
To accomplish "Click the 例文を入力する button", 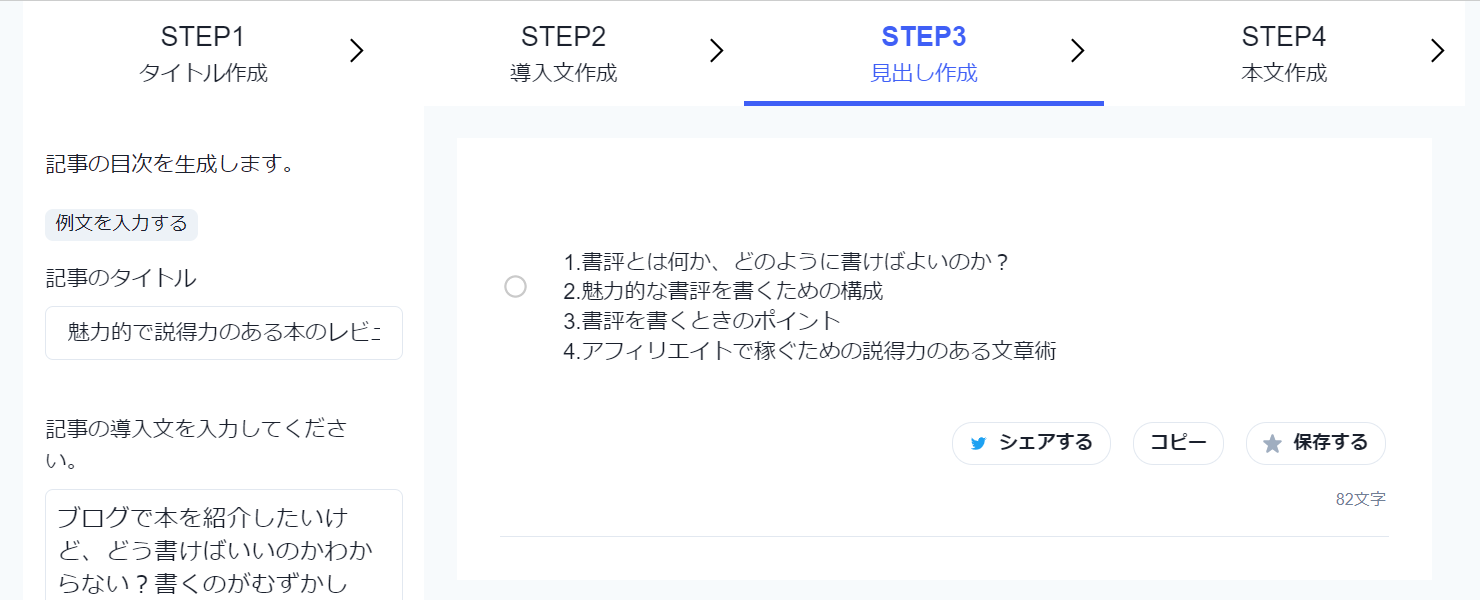I will 122,224.
